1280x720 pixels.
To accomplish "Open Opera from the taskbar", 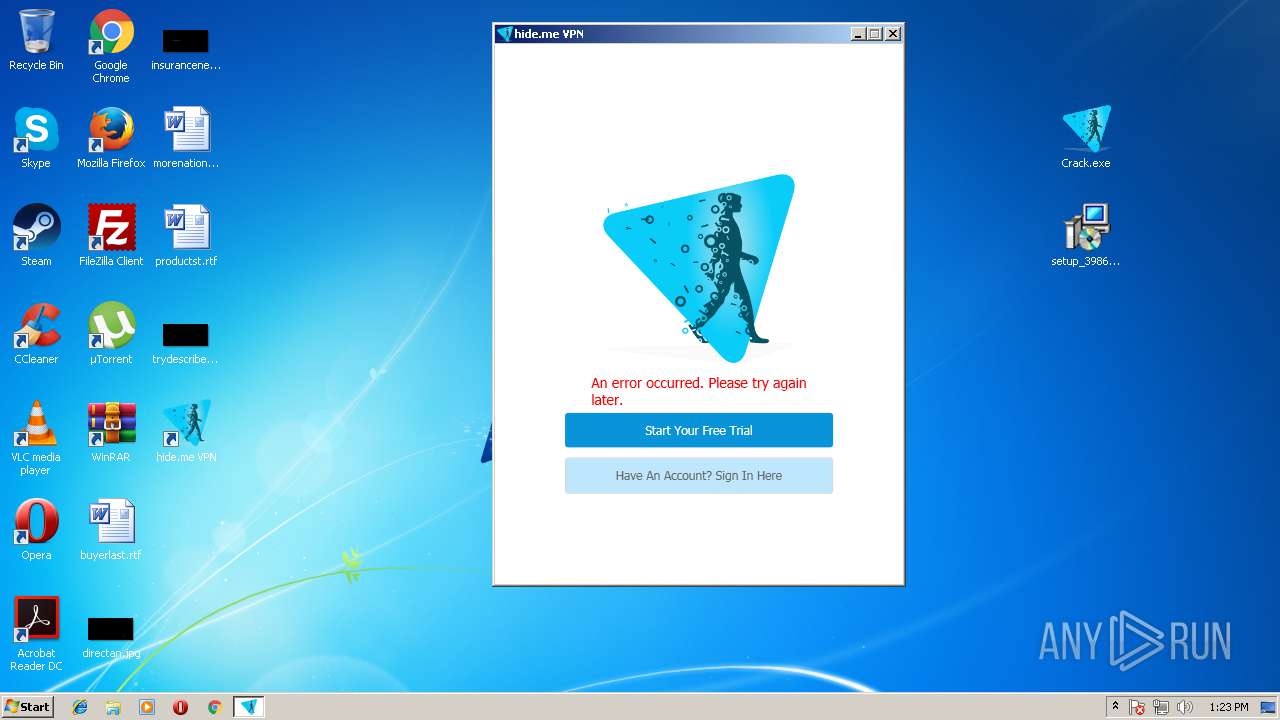I will (x=181, y=707).
